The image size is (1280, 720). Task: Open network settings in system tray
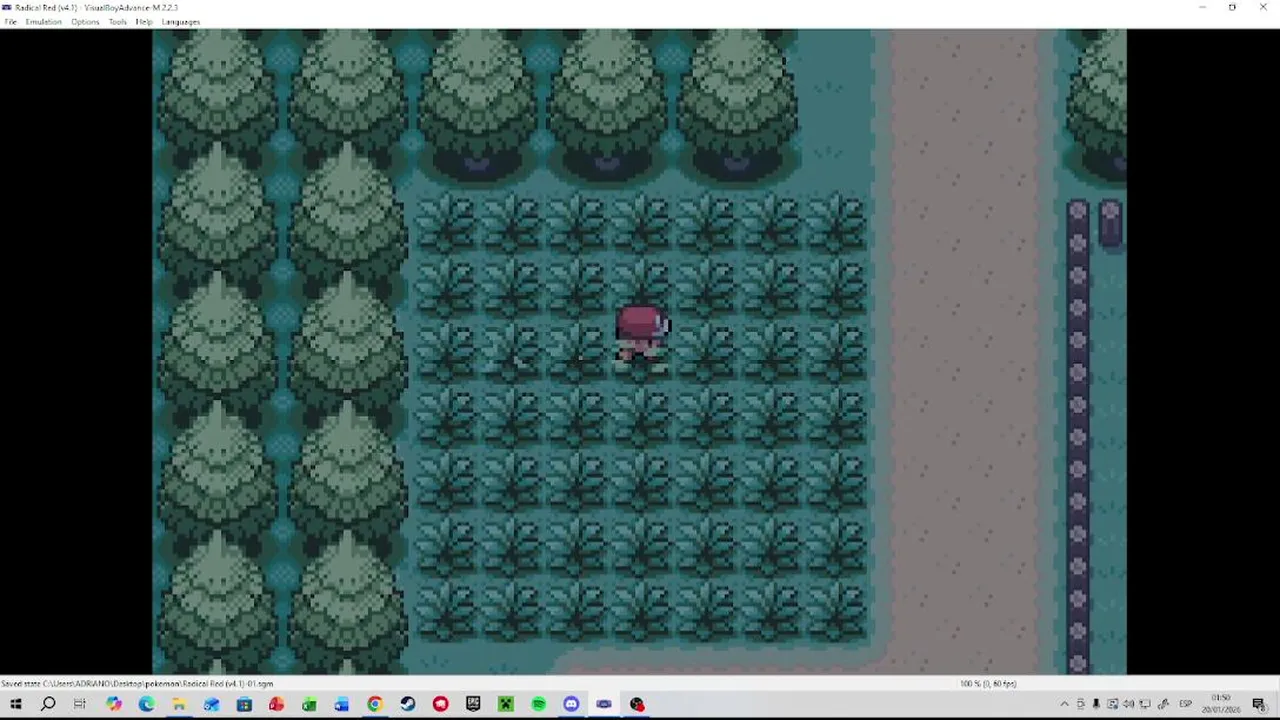(1145, 705)
